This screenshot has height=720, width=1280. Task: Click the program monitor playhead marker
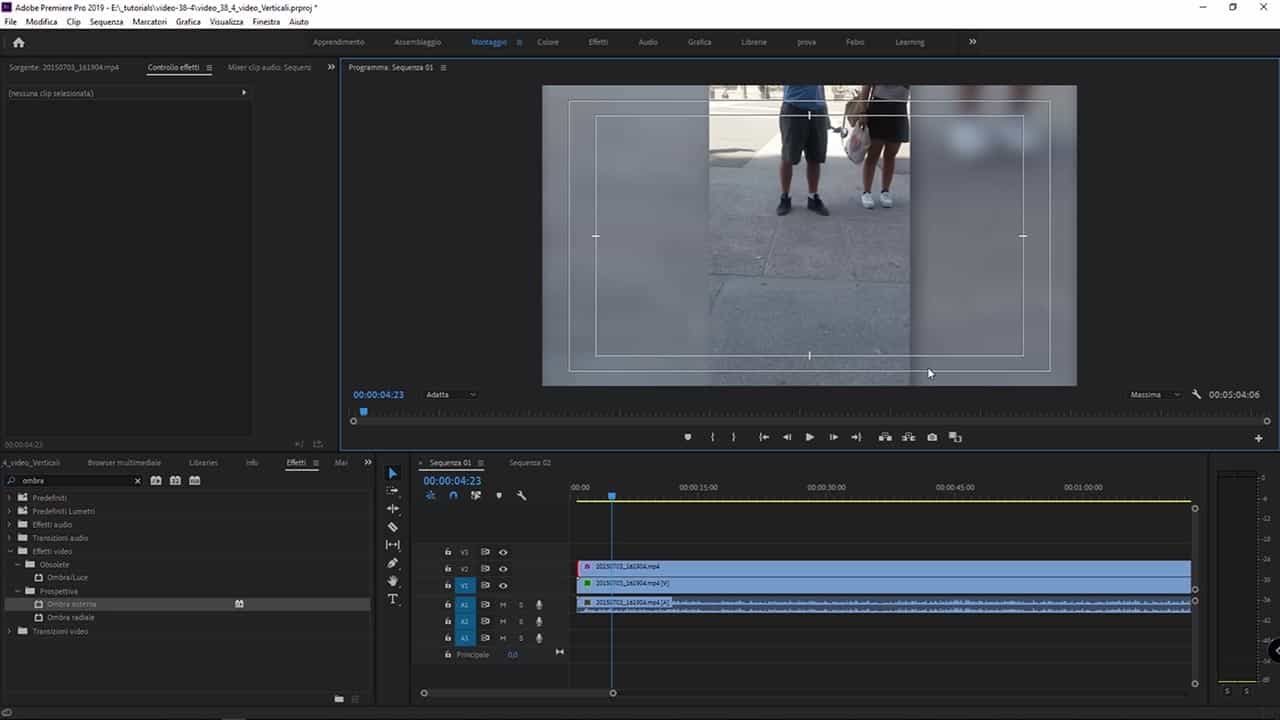coord(363,411)
